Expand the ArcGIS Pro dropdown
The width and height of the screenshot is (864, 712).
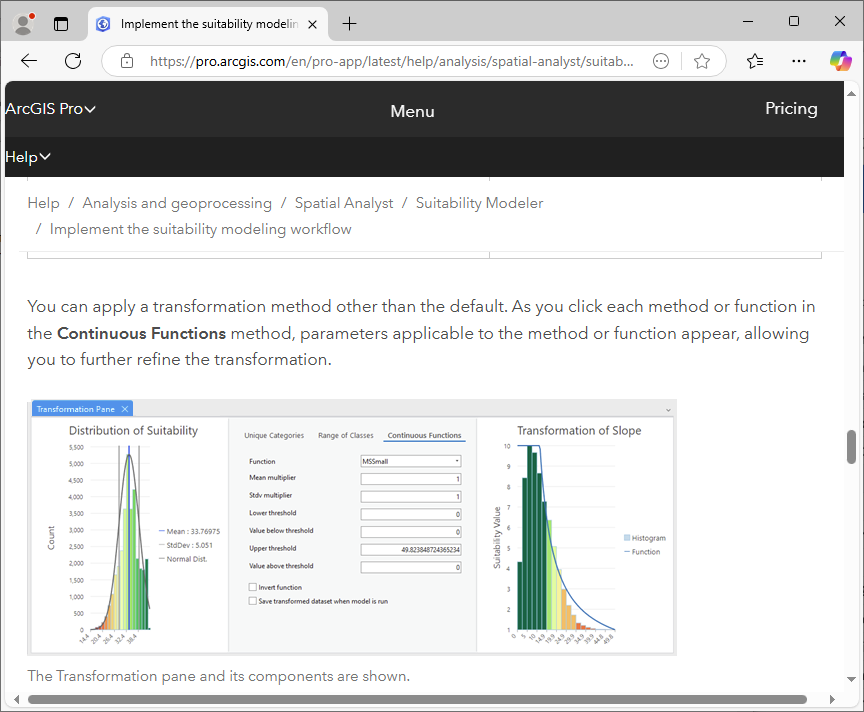coord(50,109)
